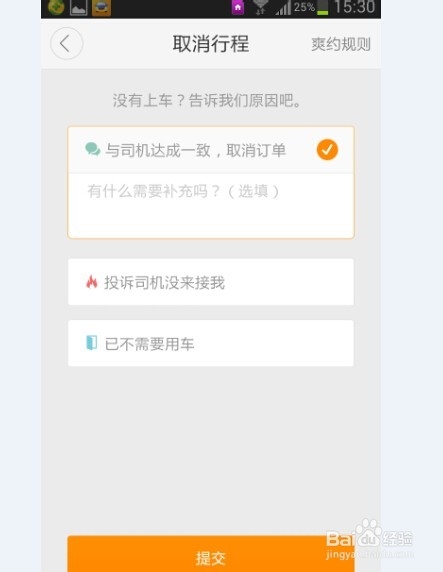Tap the 没有上车？告诉我们原因吧 prompt text
The height and width of the screenshot is (572, 443).
[x=207, y=100]
